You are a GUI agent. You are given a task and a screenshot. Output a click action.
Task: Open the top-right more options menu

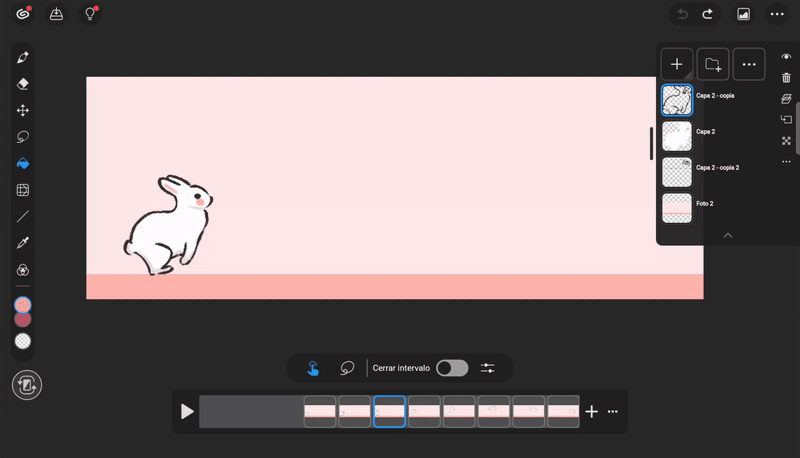click(x=777, y=14)
